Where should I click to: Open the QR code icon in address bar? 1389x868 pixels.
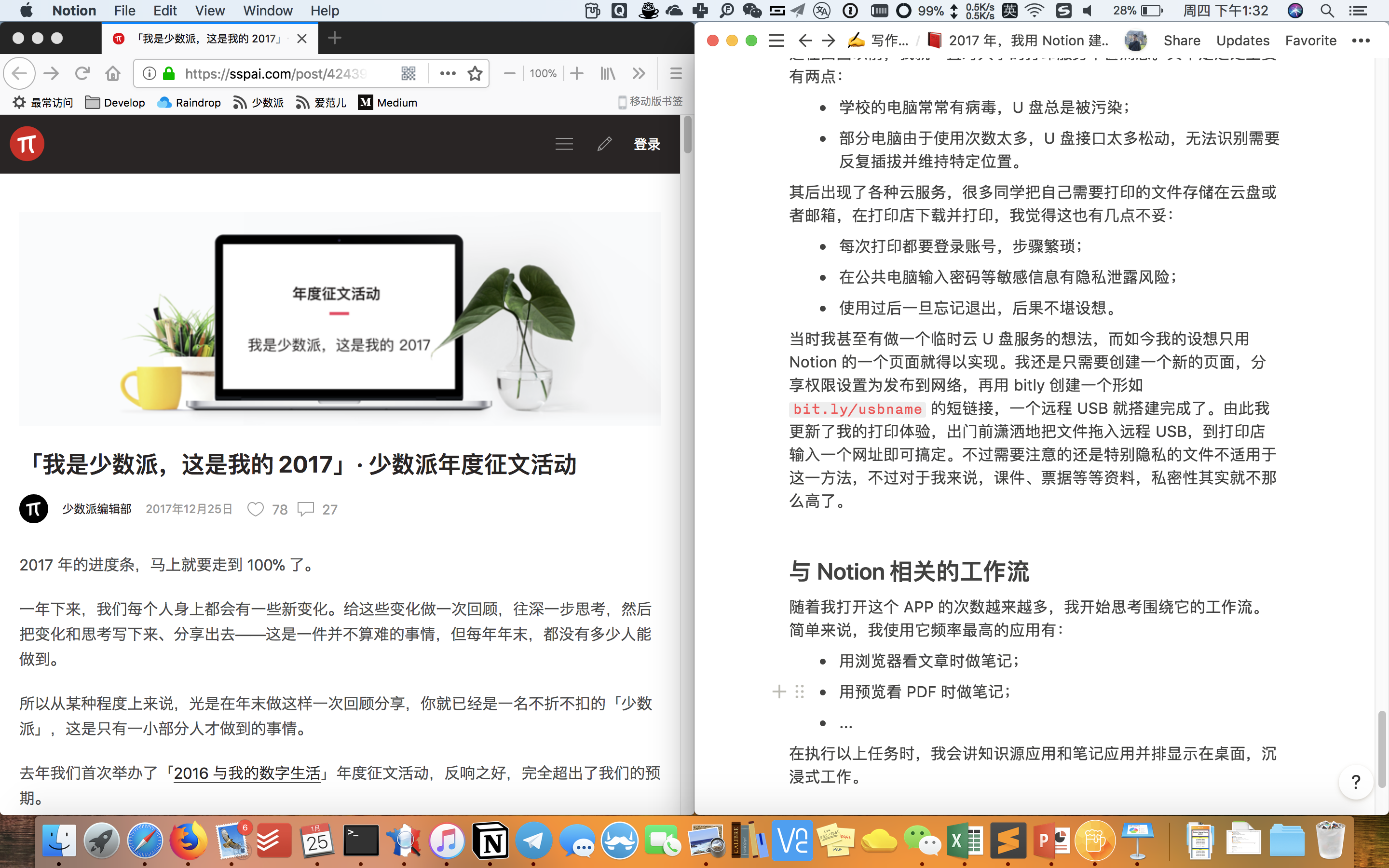(x=408, y=73)
